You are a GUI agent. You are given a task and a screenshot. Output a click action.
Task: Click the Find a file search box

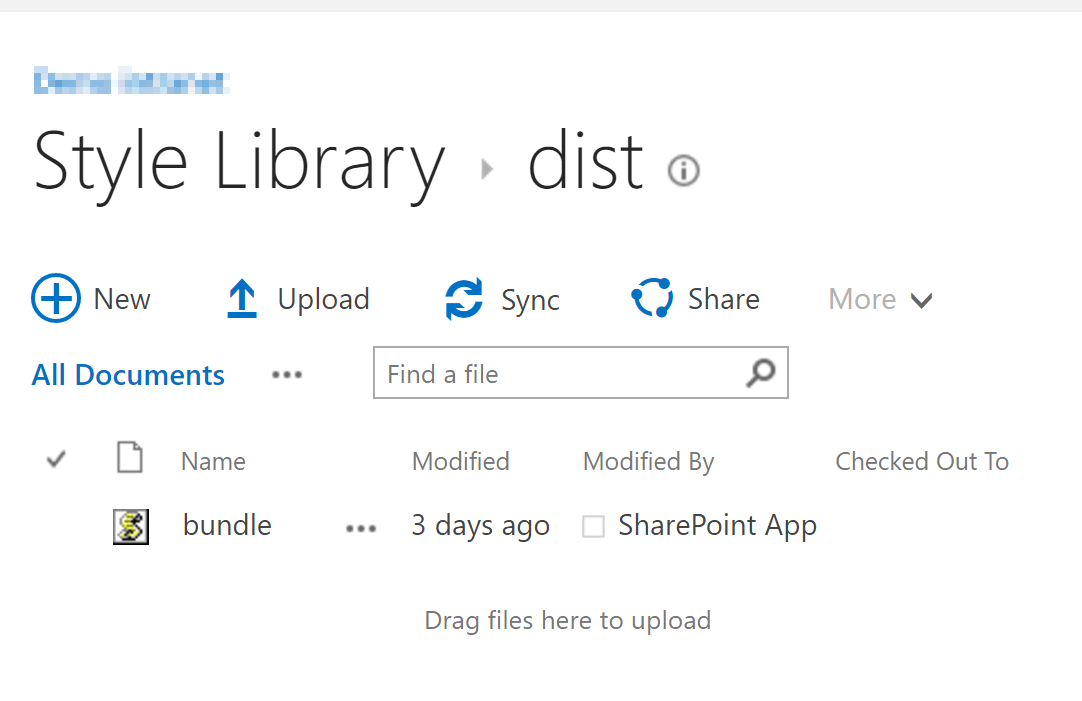(x=581, y=373)
